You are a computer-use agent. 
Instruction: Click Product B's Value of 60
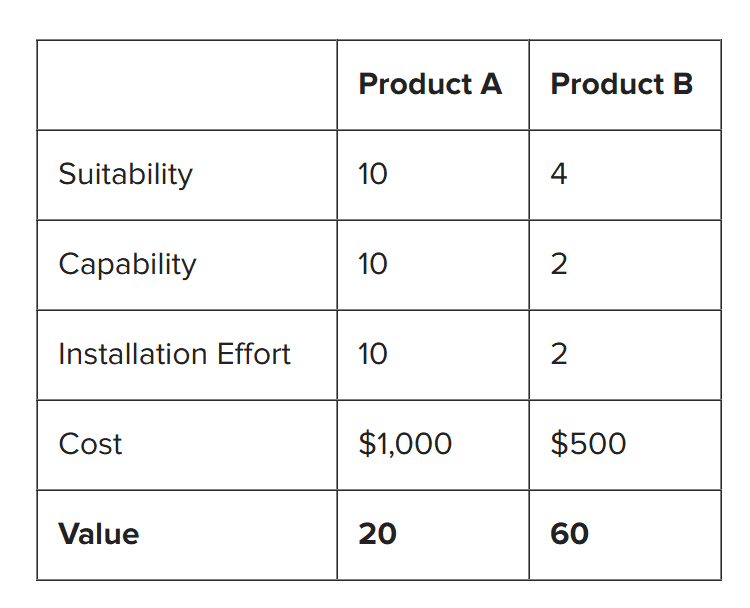point(569,534)
